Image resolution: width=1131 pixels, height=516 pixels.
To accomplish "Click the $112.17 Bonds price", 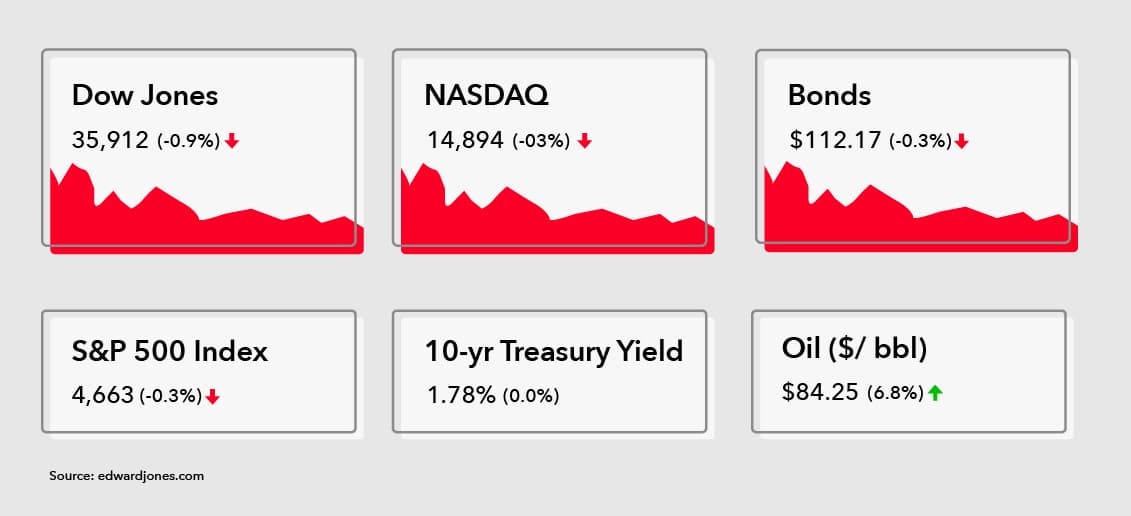I will 835,140.
